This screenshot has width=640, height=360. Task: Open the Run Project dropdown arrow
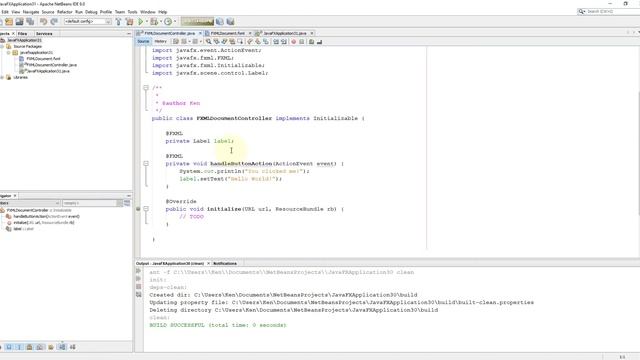click(x=147, y=22)
